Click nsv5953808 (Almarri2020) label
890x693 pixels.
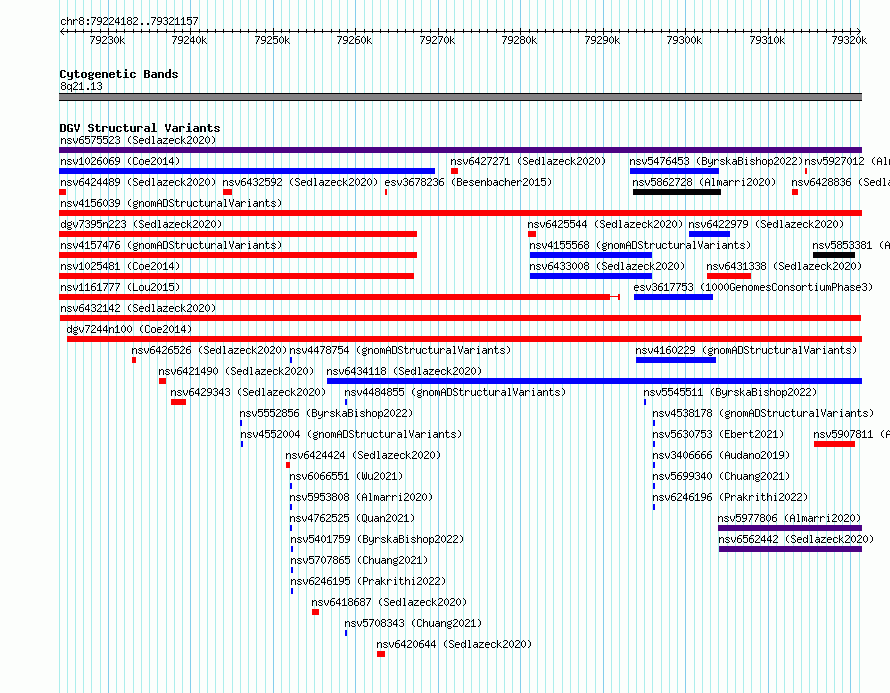[x=361, y=497]
